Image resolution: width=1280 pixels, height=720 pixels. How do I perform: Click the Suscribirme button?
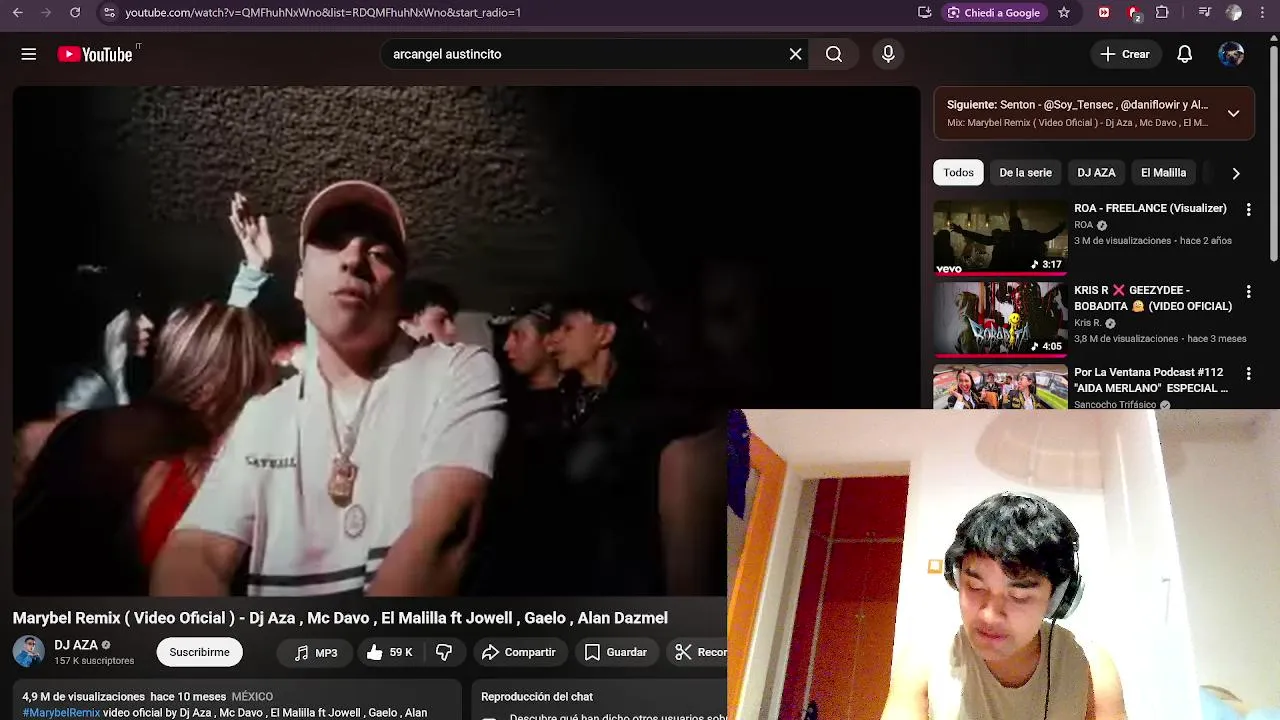[x=199, y=652]
